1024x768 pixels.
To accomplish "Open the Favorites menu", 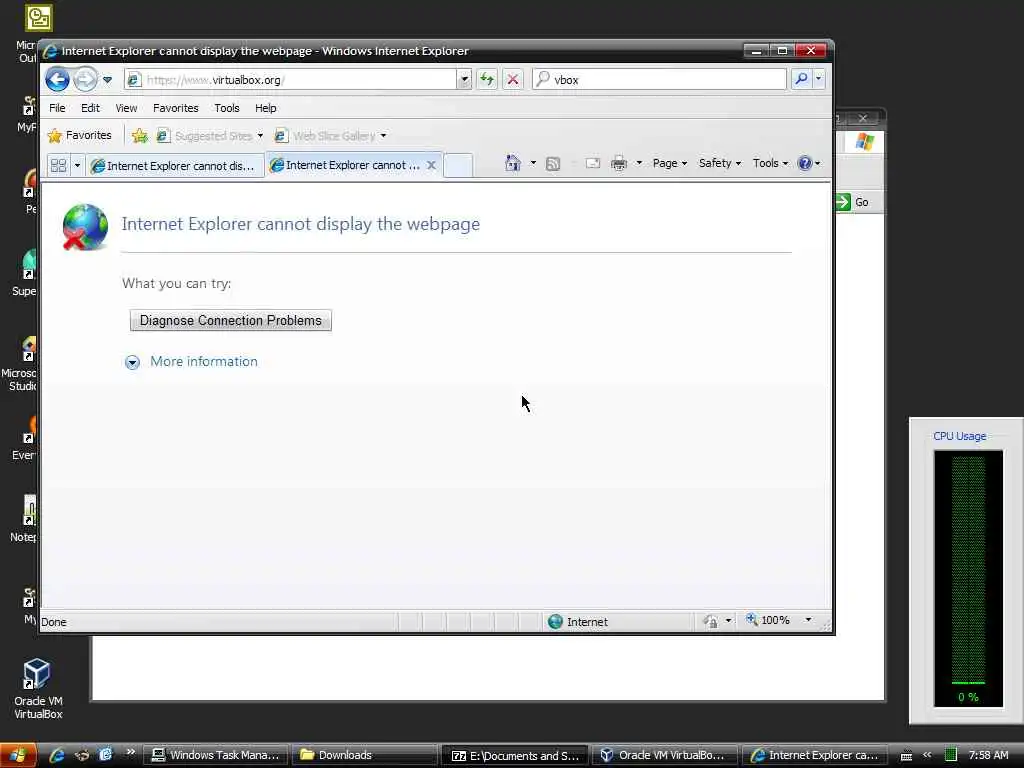I will 176,108.
